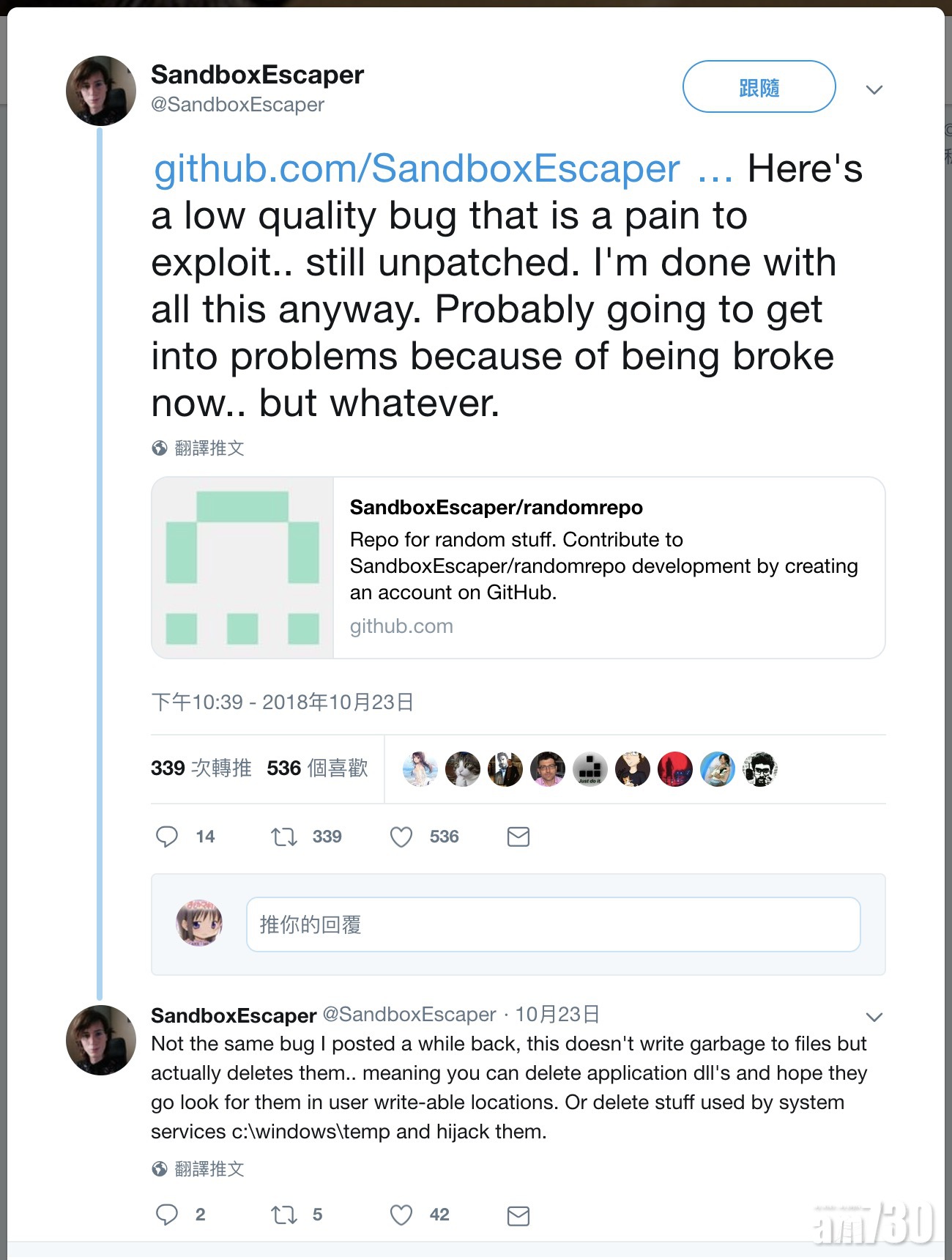View the 536 個喜歡 likes list
Screen dimensions: 952x1260
tap(317, 768)
